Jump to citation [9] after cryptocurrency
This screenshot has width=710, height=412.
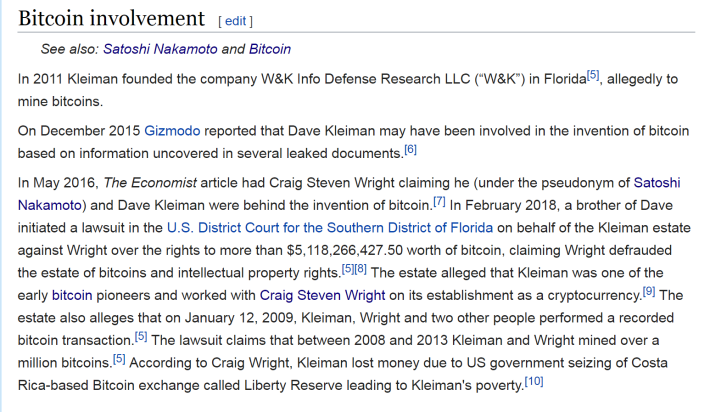649,291
